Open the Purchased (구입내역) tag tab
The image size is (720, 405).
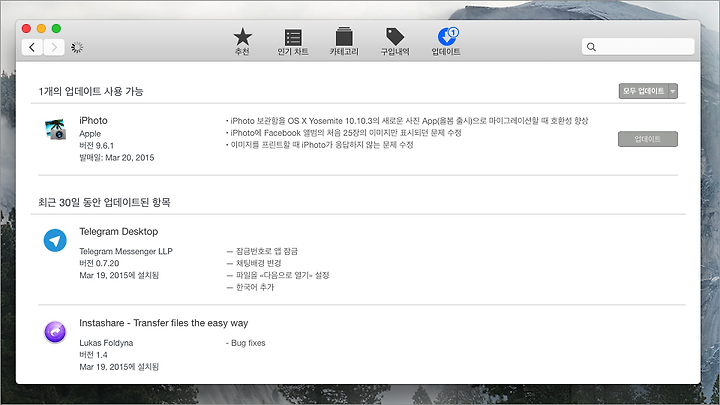pos(395,41)
